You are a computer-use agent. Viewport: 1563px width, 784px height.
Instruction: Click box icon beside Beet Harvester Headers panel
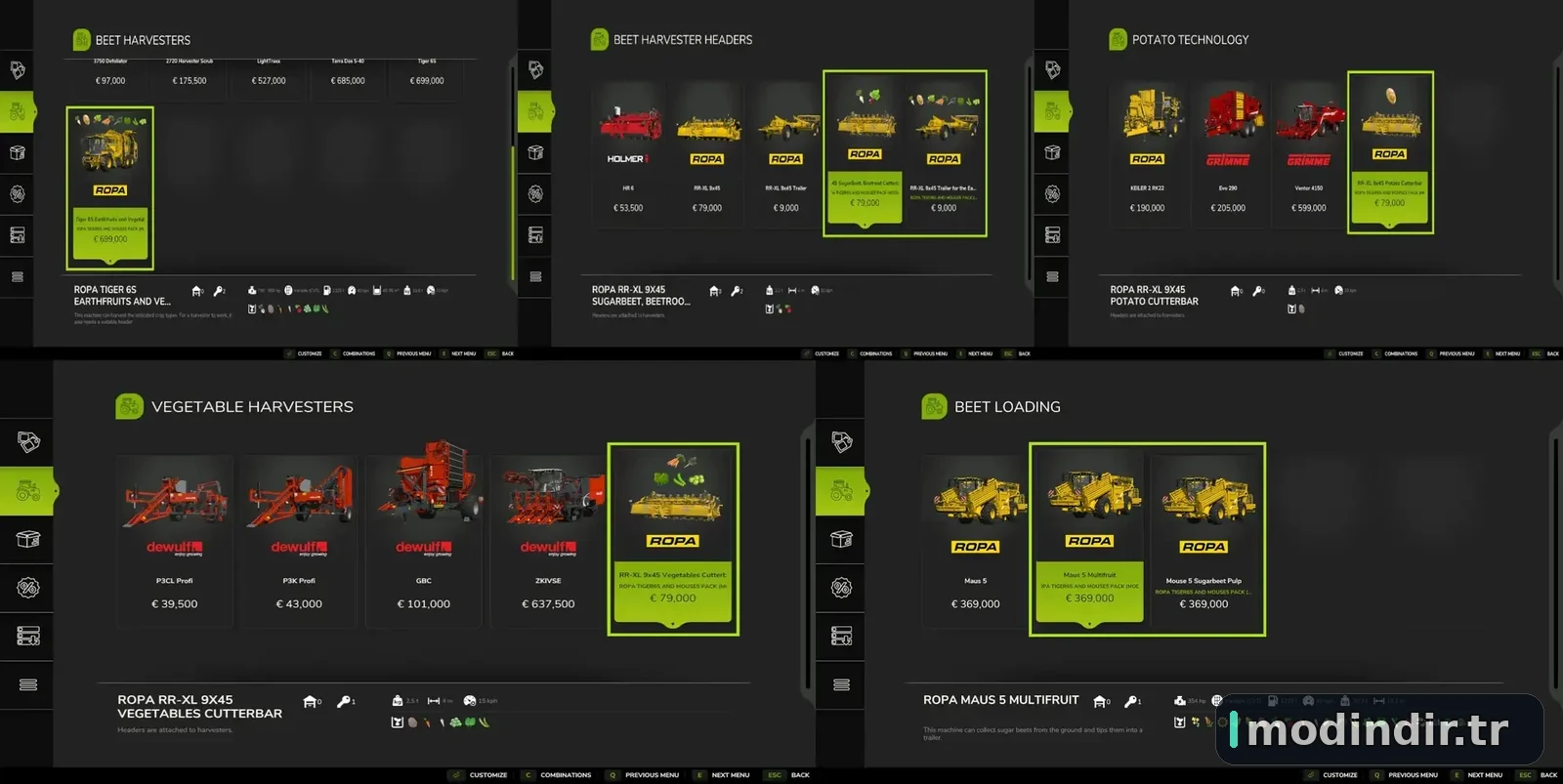(535, 152)
